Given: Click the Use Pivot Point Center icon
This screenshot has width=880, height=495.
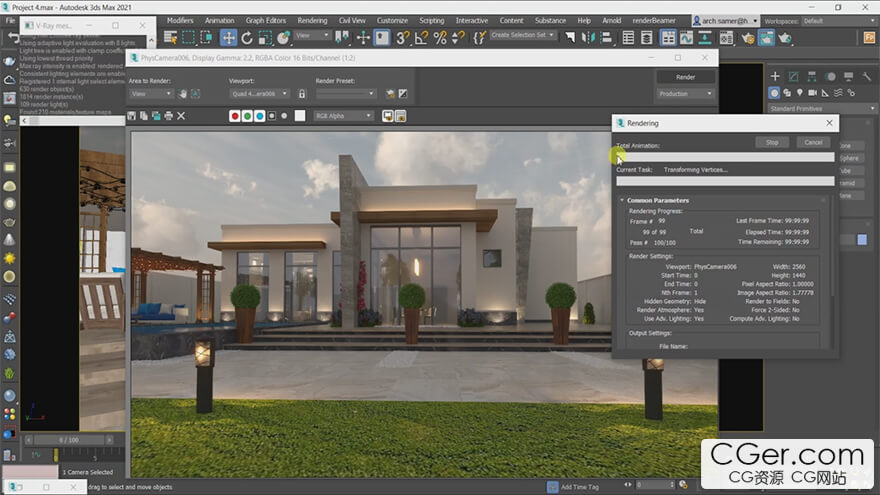Looking at the screenshot, I should coord(342,38).
